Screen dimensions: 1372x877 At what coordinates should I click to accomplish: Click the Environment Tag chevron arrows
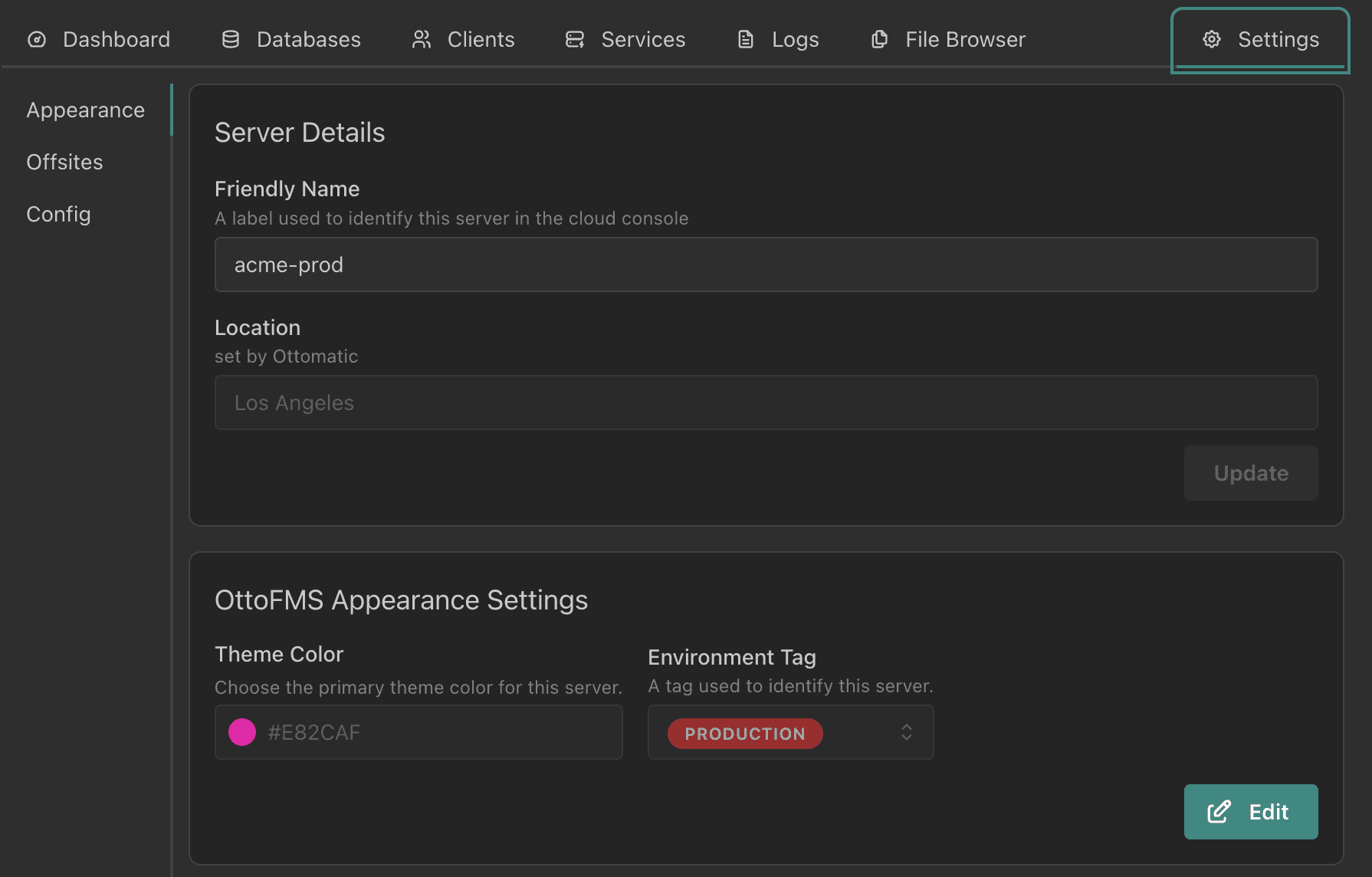(907, 733)
